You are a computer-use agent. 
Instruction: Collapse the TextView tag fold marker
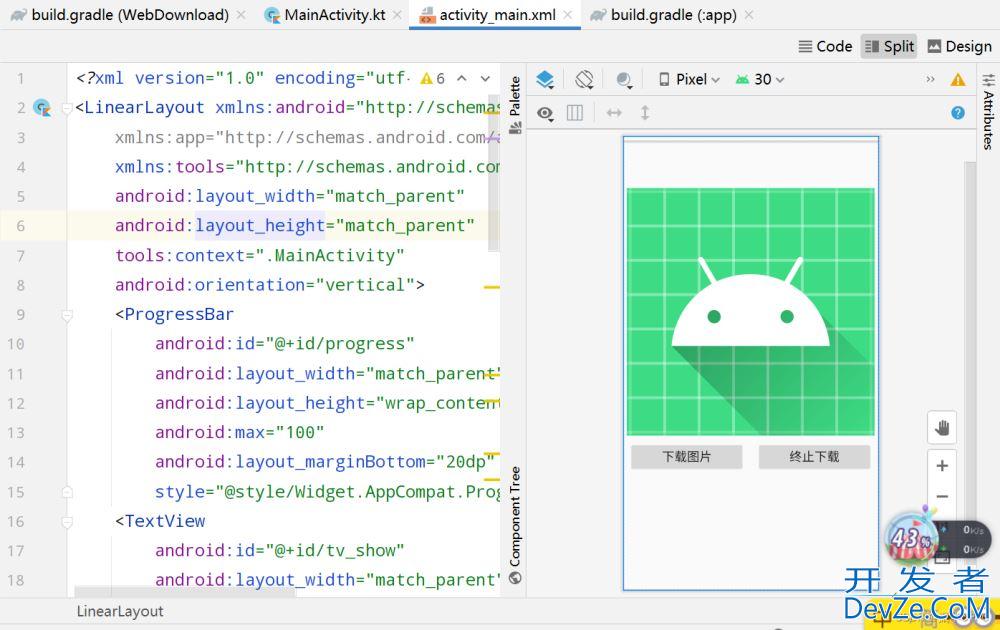click(67, 522)
